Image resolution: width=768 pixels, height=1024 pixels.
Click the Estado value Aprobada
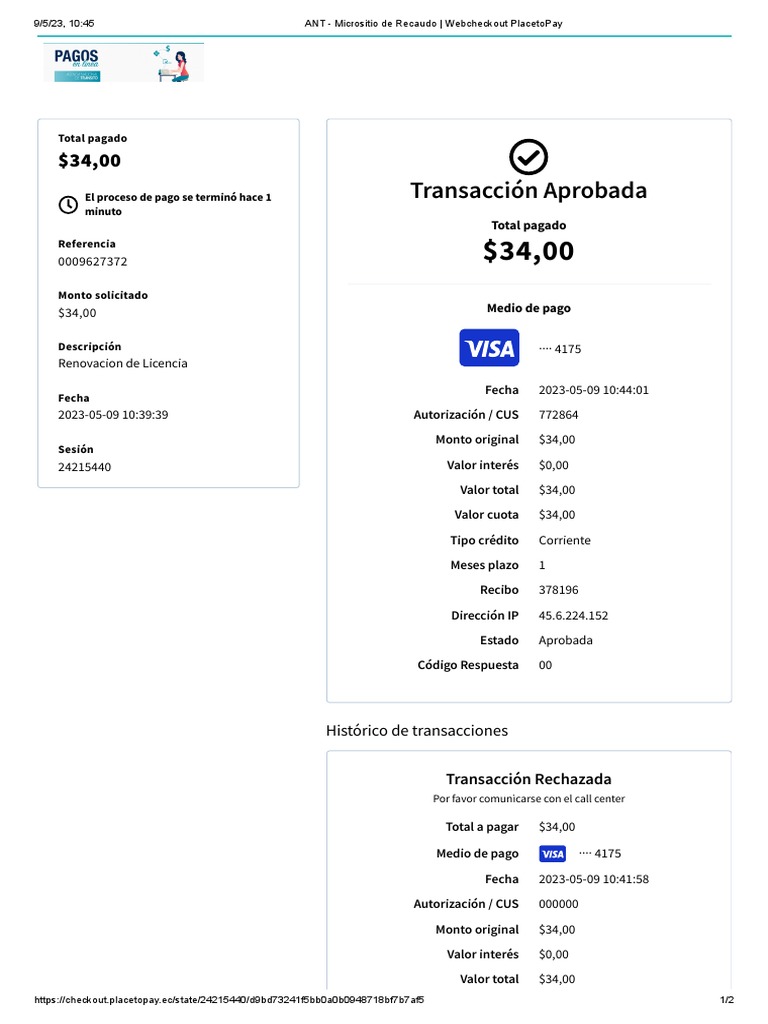[x=565, y=640]
